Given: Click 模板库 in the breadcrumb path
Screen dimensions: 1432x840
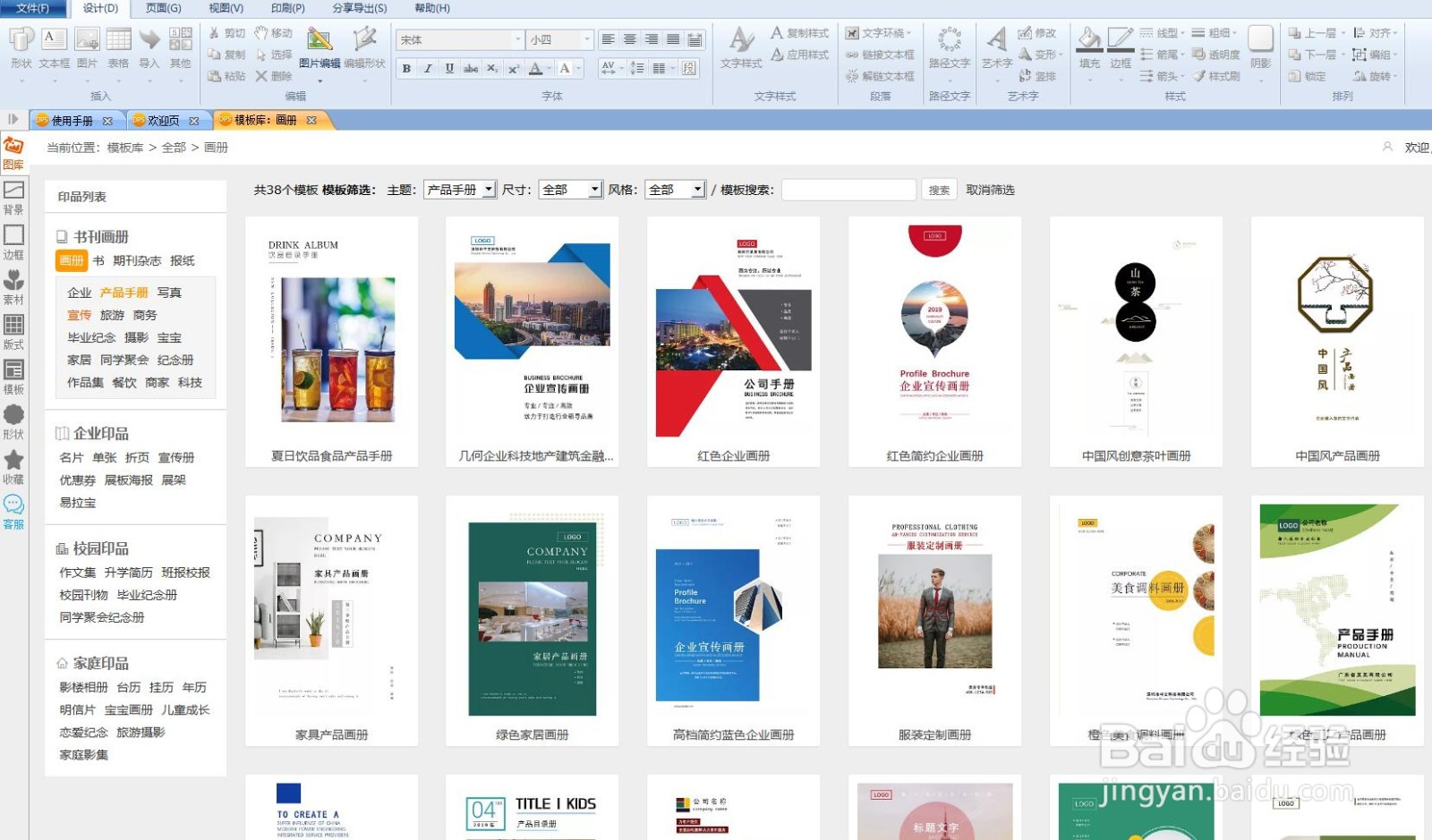Looking at the screenshot, I should (125, 148).
